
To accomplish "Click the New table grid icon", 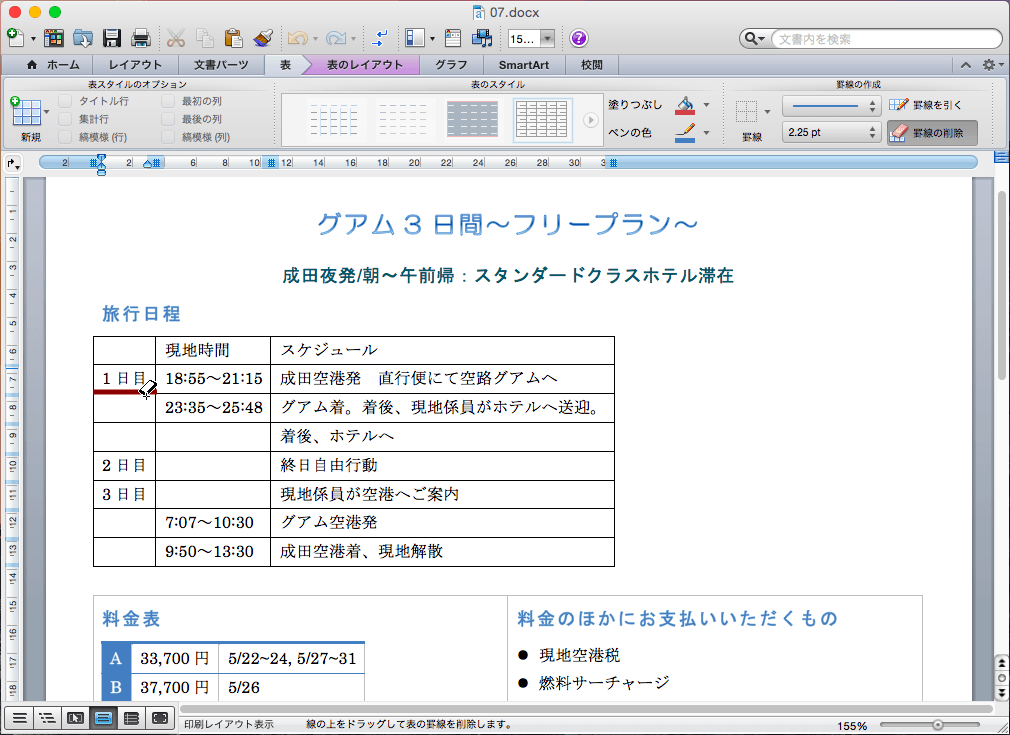I will click(x=26, y=111).
